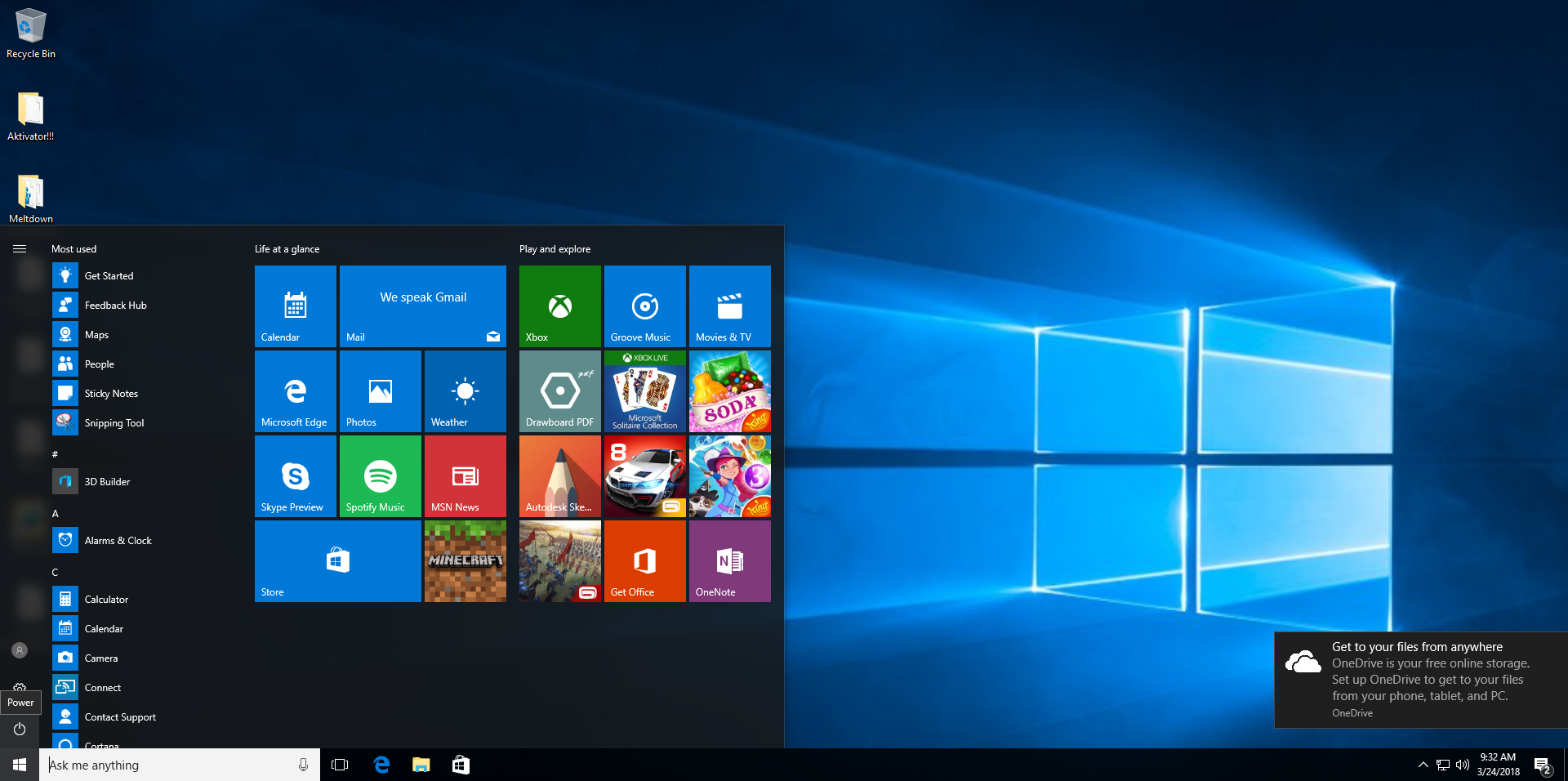Open the Weather tile

coord(465,391)
